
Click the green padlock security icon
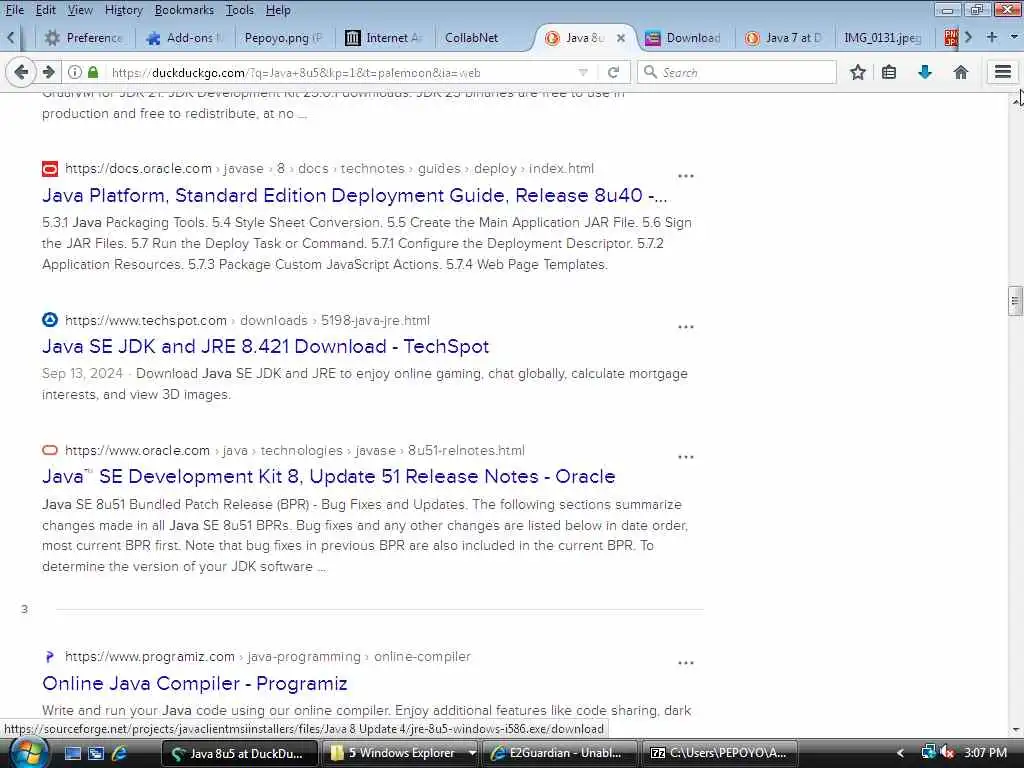[93, 72]
